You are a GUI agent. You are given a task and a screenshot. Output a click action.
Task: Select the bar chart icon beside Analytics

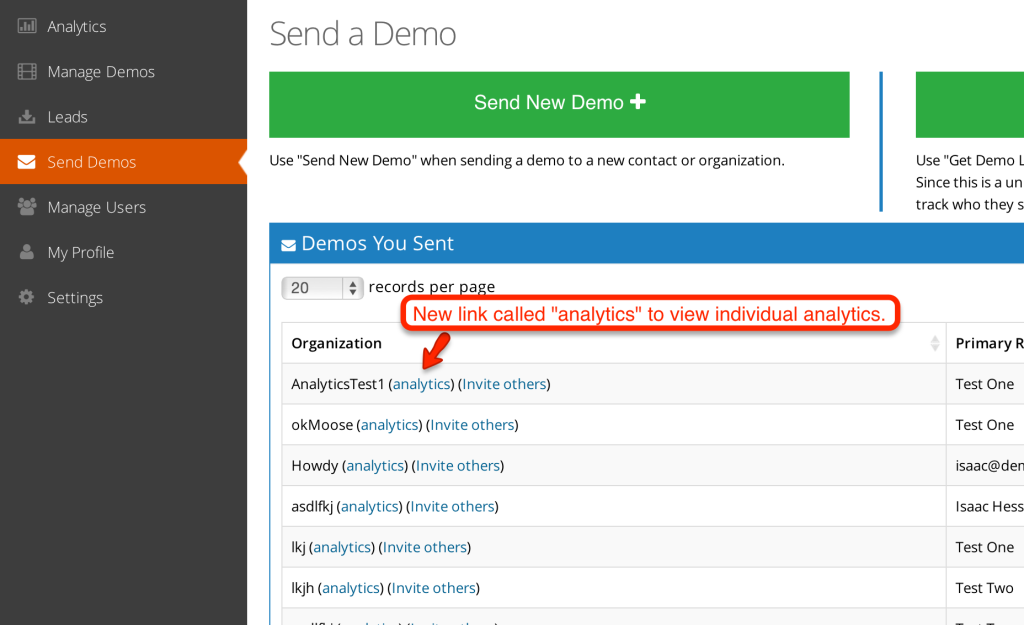click(x=25, y=26)
